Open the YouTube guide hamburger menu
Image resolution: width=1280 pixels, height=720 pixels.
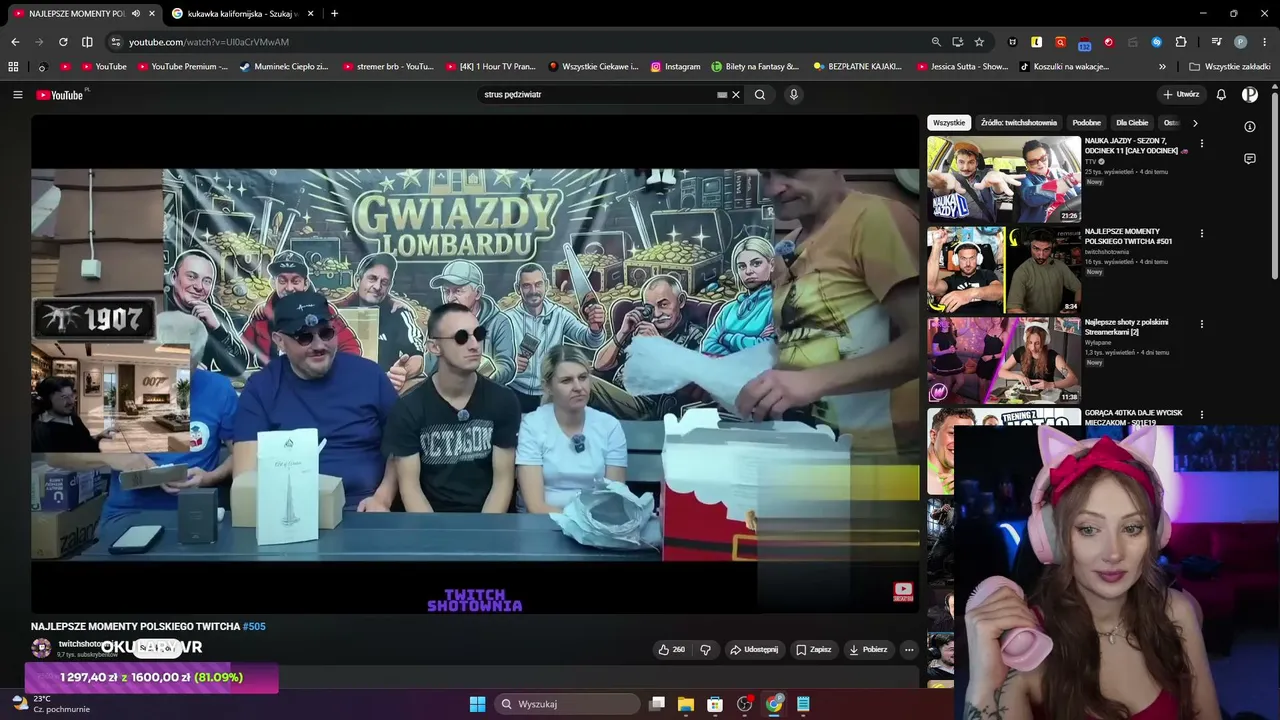pyautogui.click(x=18, y=95)
